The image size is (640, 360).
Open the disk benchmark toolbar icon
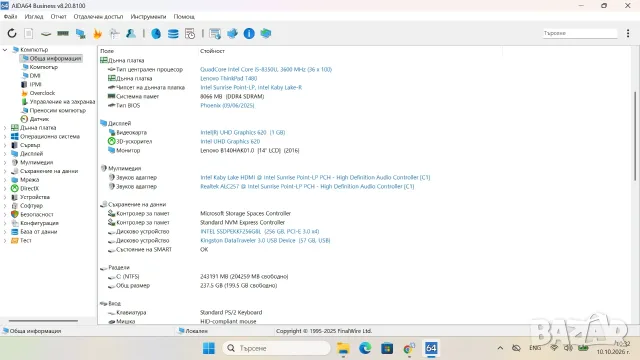46,33
